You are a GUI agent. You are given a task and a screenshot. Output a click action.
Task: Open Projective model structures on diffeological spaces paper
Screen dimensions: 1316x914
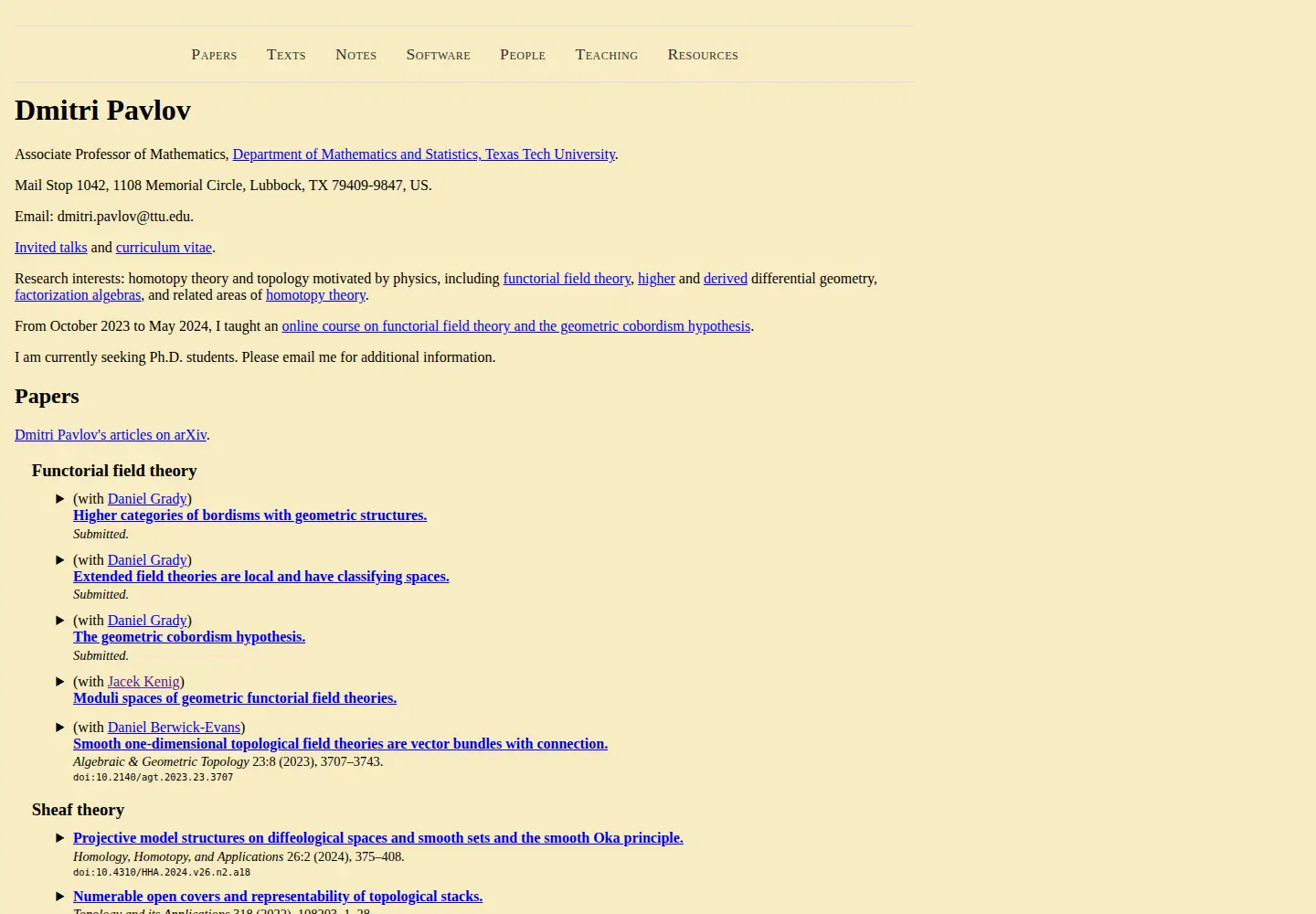click(x=378, y=838)
